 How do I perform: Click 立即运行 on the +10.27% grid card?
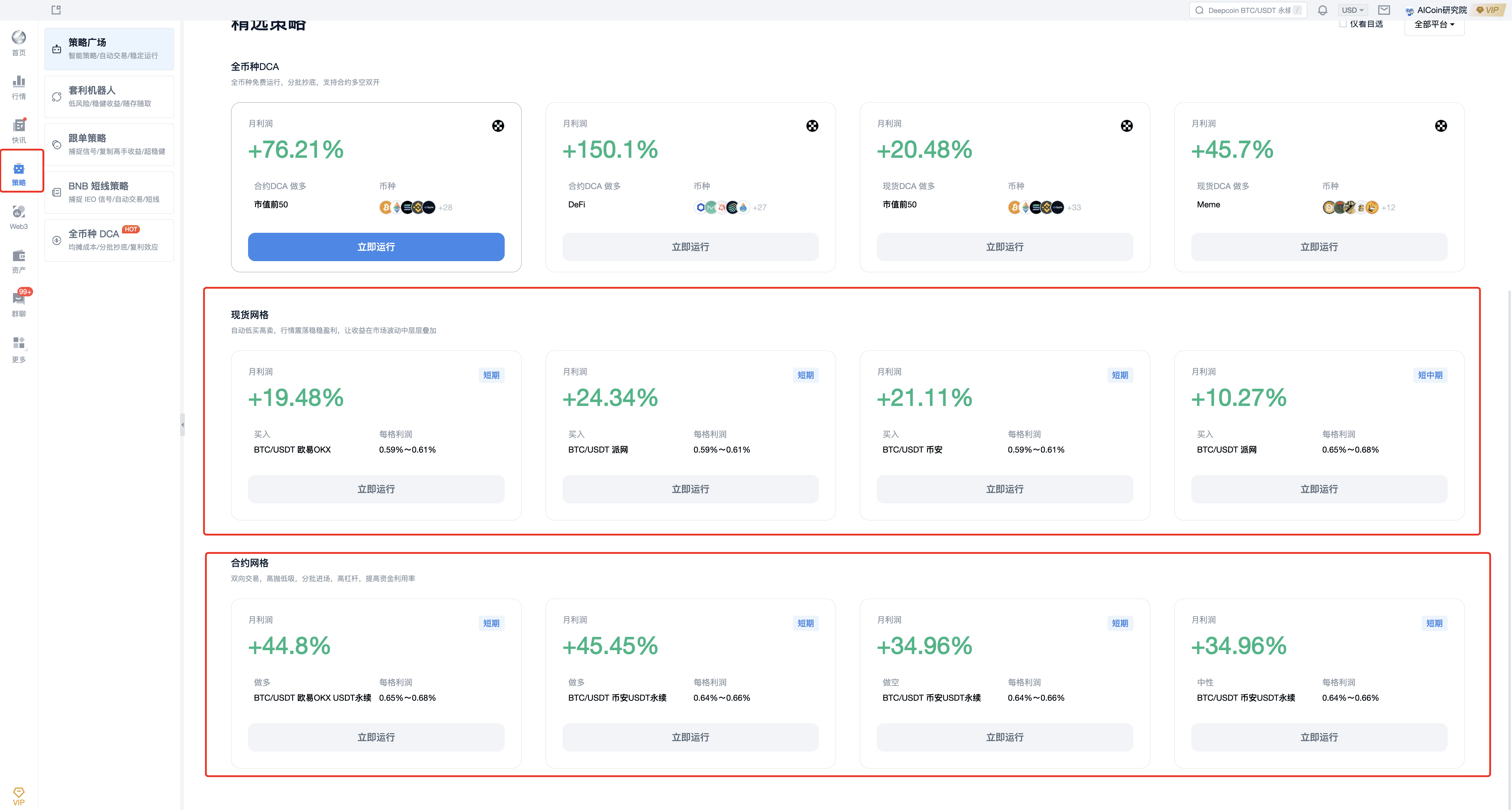pyautogui.click(x=1319, y=489)
